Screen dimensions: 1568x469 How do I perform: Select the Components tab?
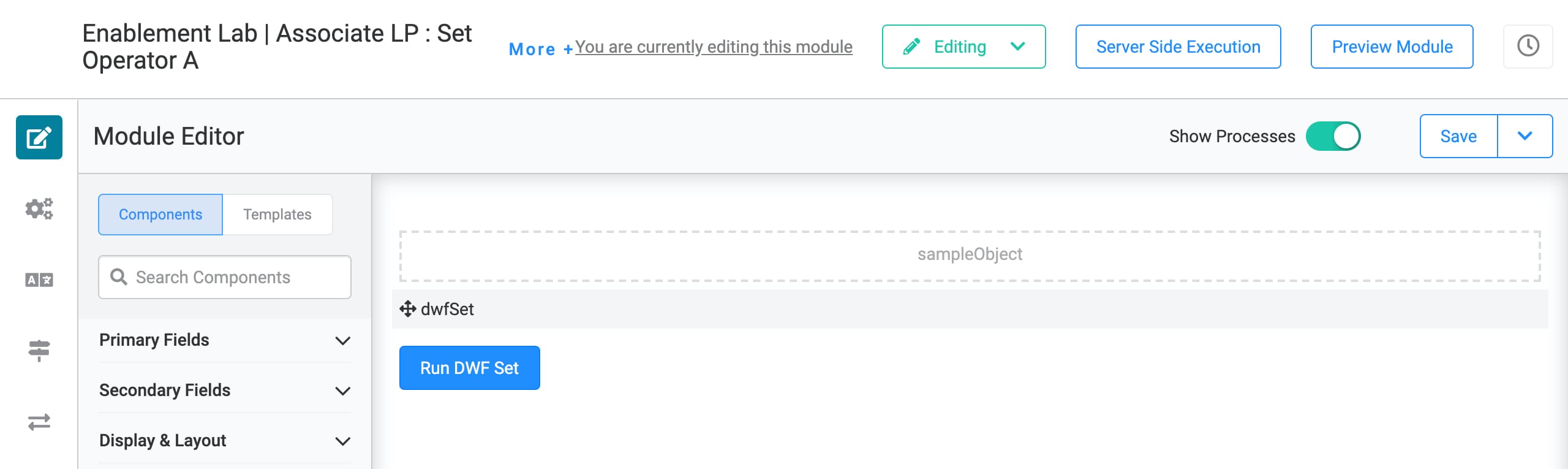[x=160, y=215]
